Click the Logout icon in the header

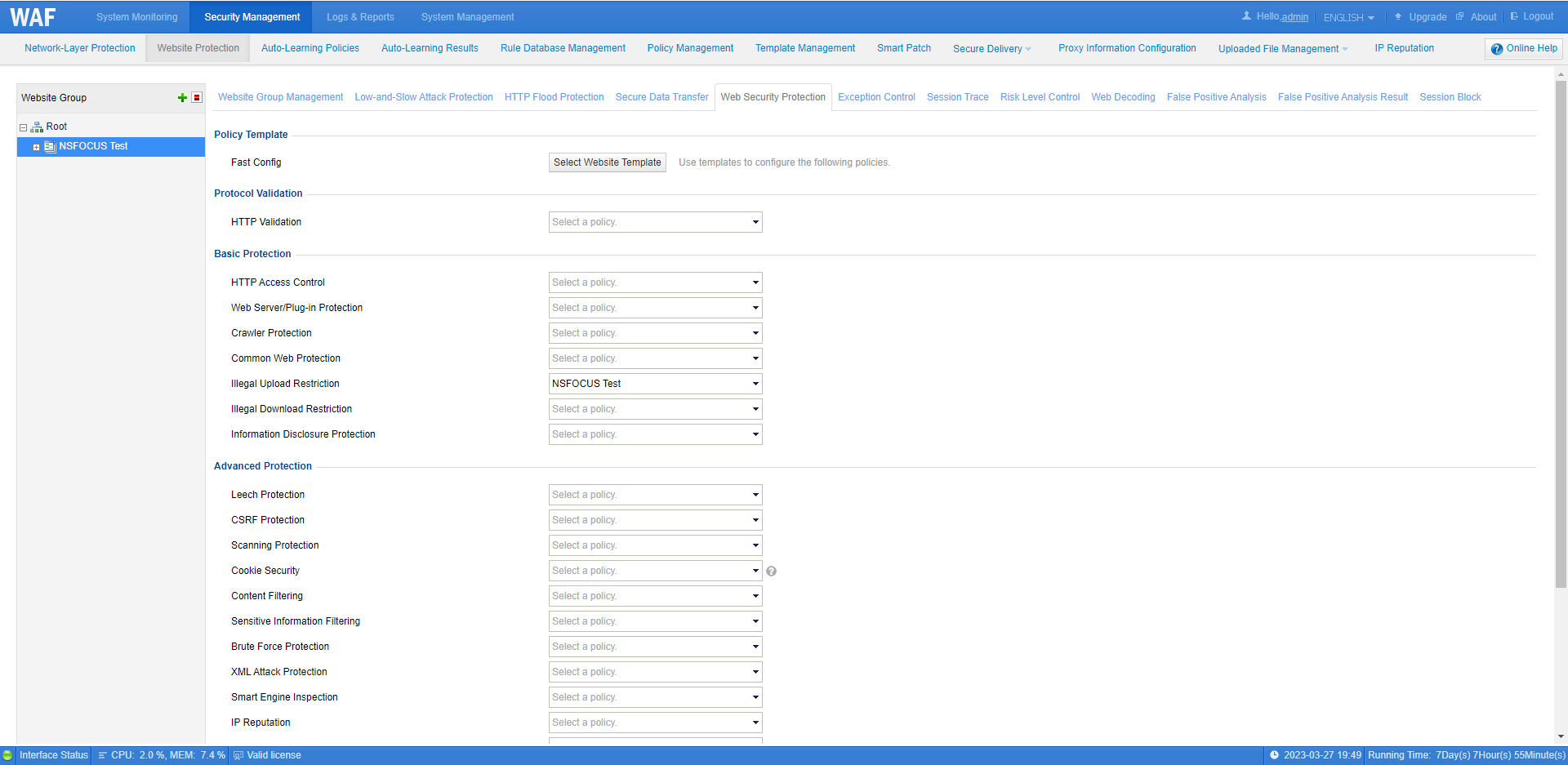tap(1514, 16)
